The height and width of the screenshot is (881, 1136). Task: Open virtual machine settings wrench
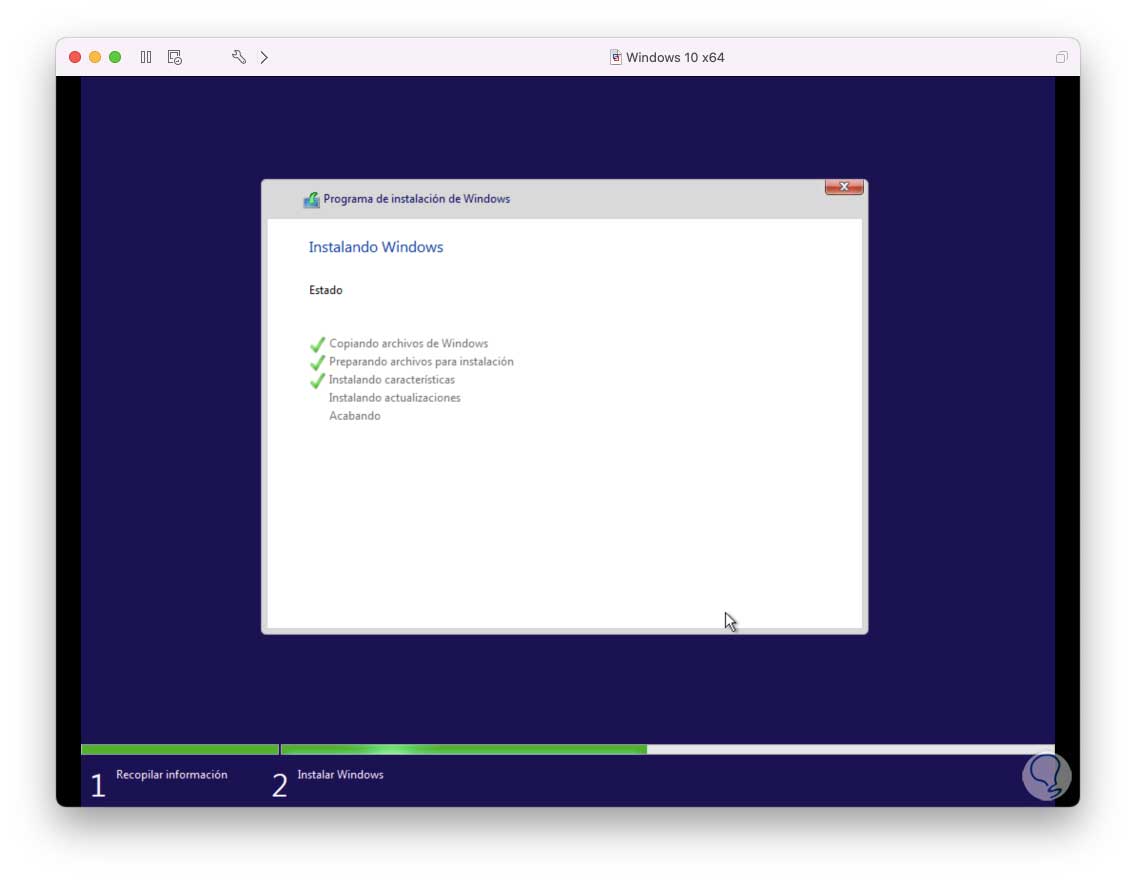tap(238, 57)
